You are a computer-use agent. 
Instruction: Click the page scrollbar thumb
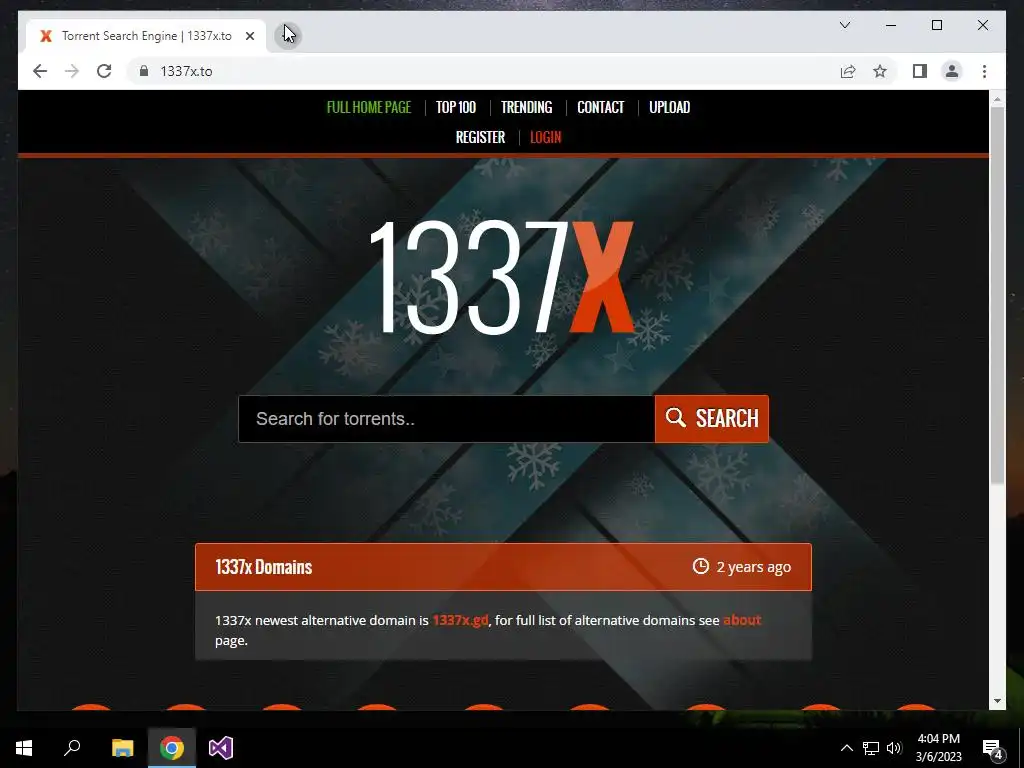(x=997, y=295)
